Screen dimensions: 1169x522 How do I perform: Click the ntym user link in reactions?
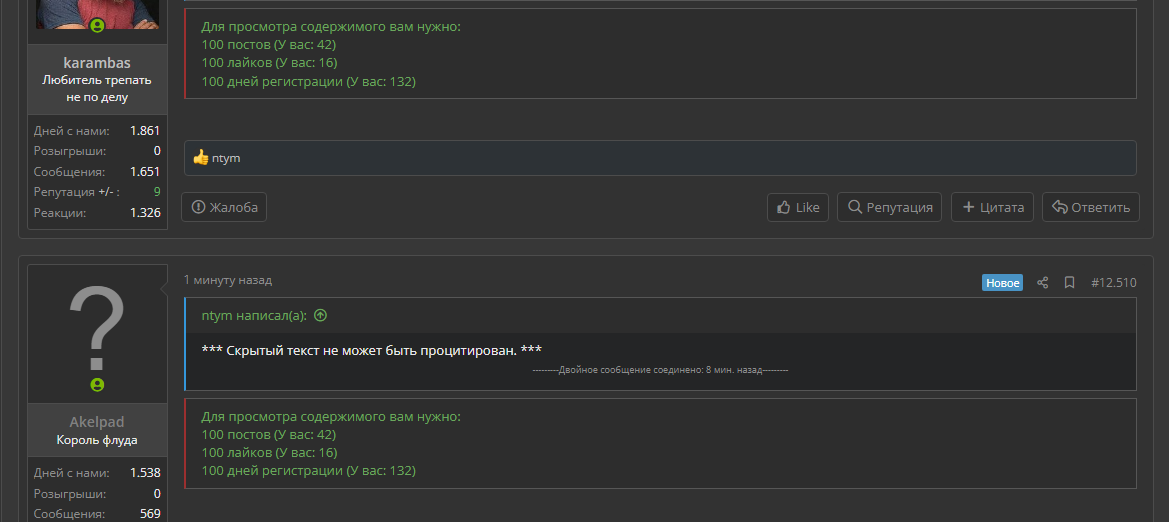click(226, 158)
